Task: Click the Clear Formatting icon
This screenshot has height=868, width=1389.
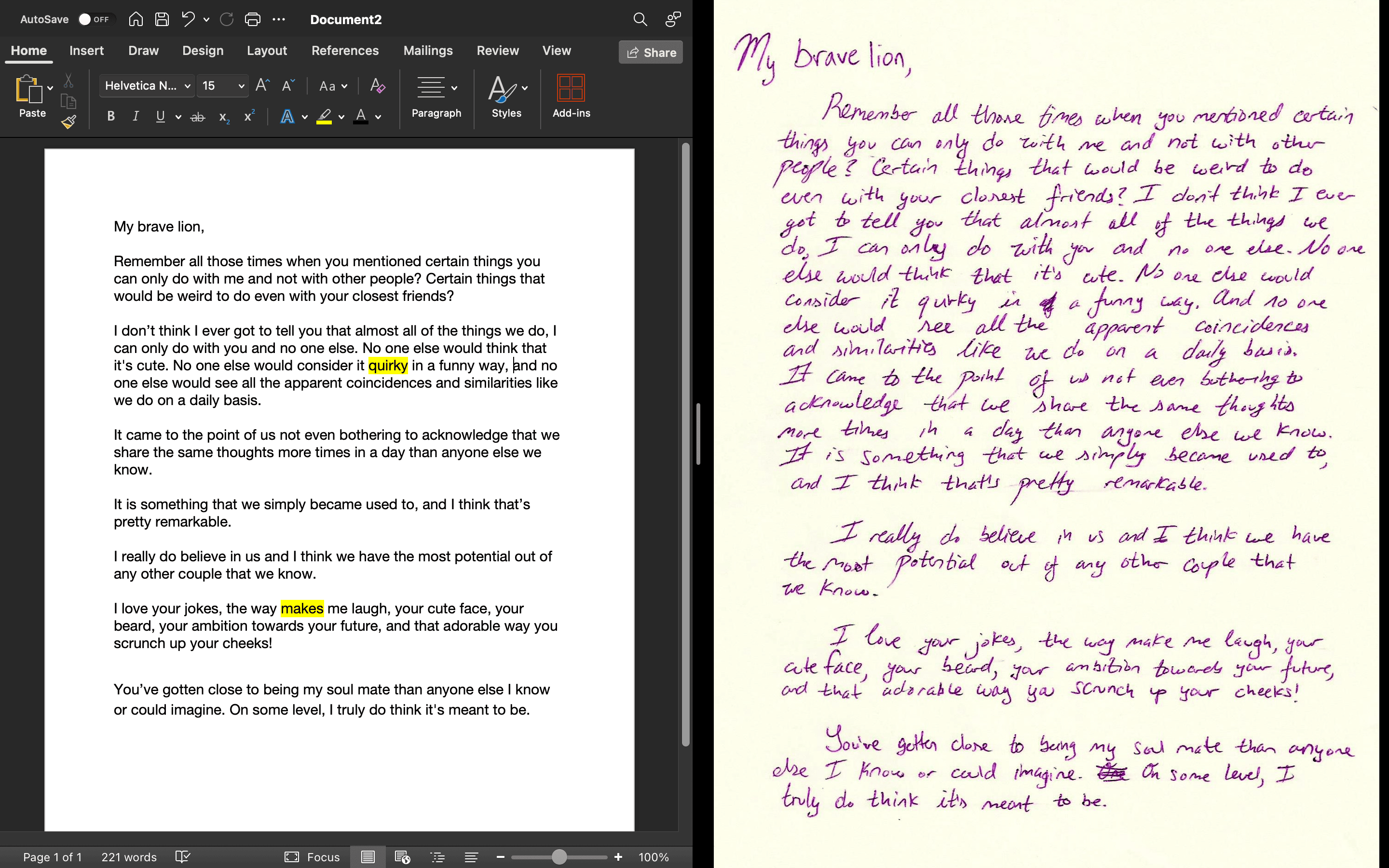Action: (x=377, y=86)
